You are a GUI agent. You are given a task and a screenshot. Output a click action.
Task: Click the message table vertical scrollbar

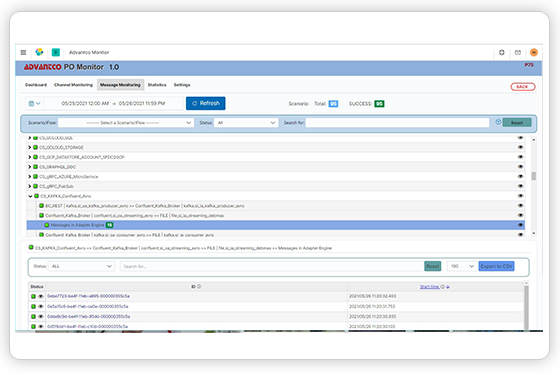coord(526,307)
